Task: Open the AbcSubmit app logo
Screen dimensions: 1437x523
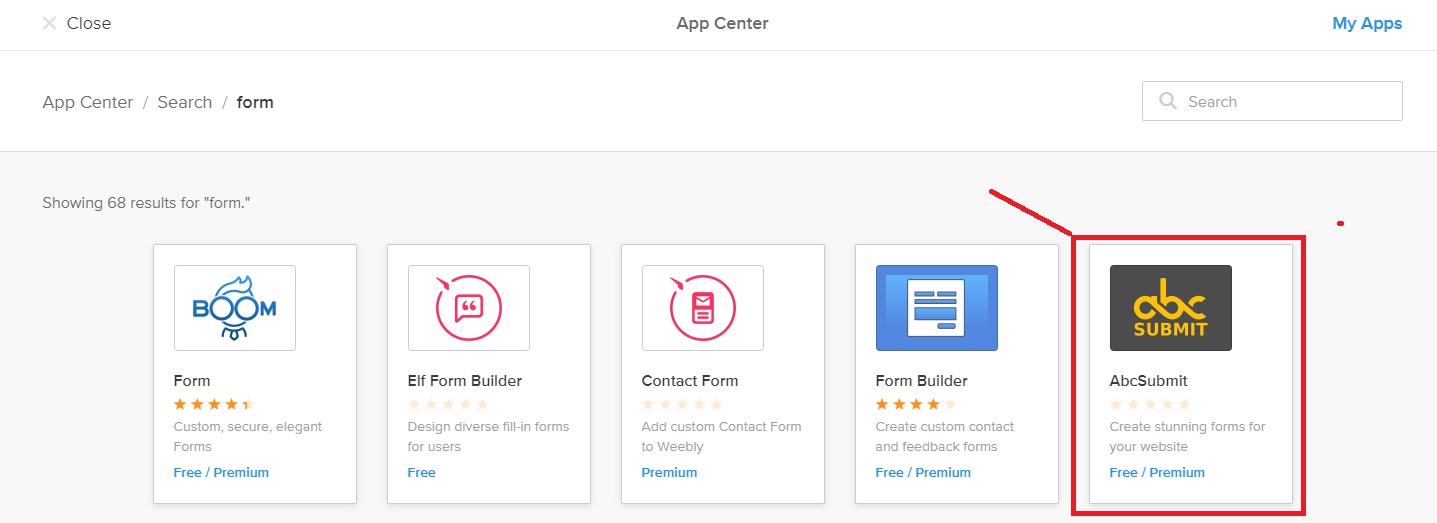Action: (1170, 308)
